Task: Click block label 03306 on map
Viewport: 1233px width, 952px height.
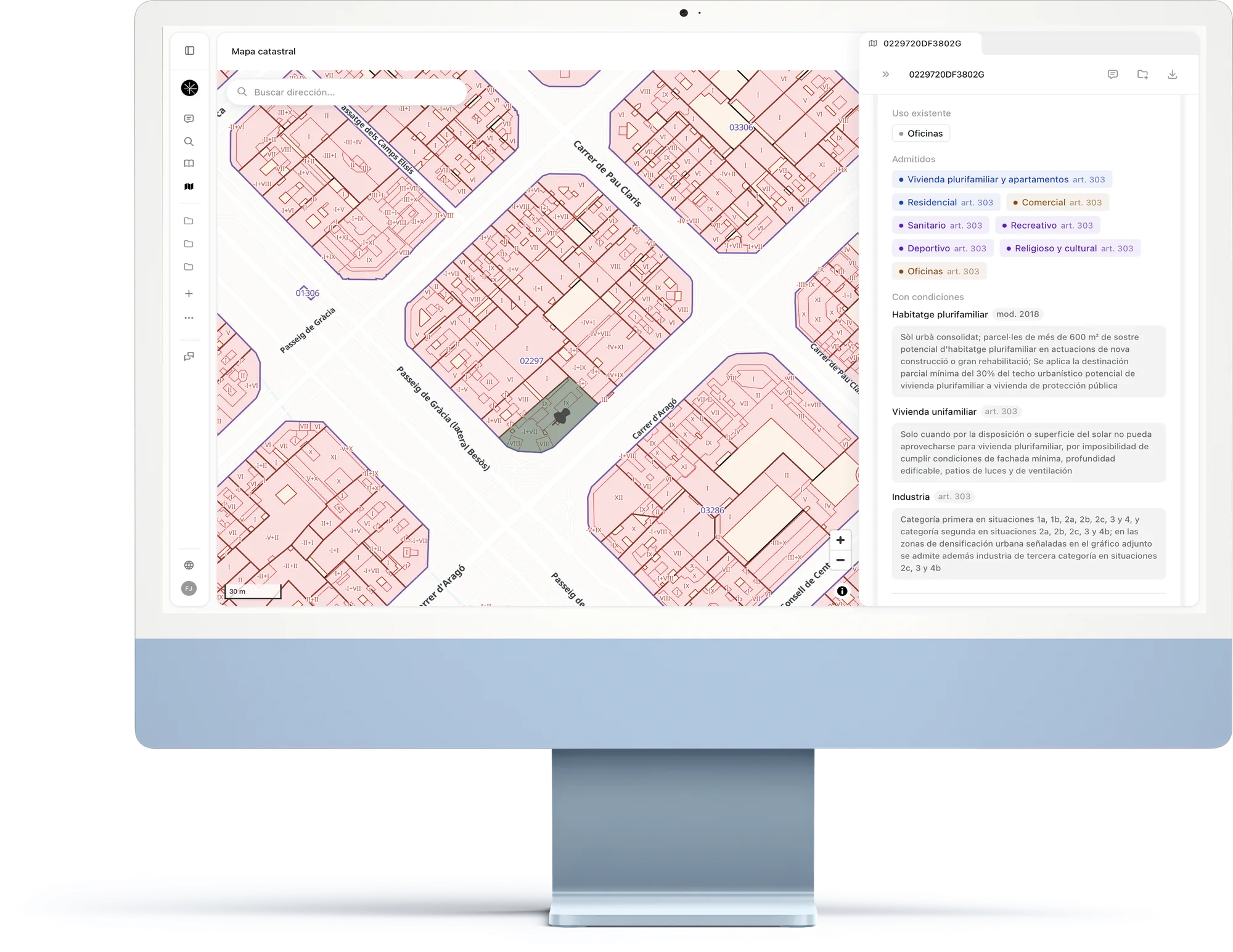Action: point(741,128)
